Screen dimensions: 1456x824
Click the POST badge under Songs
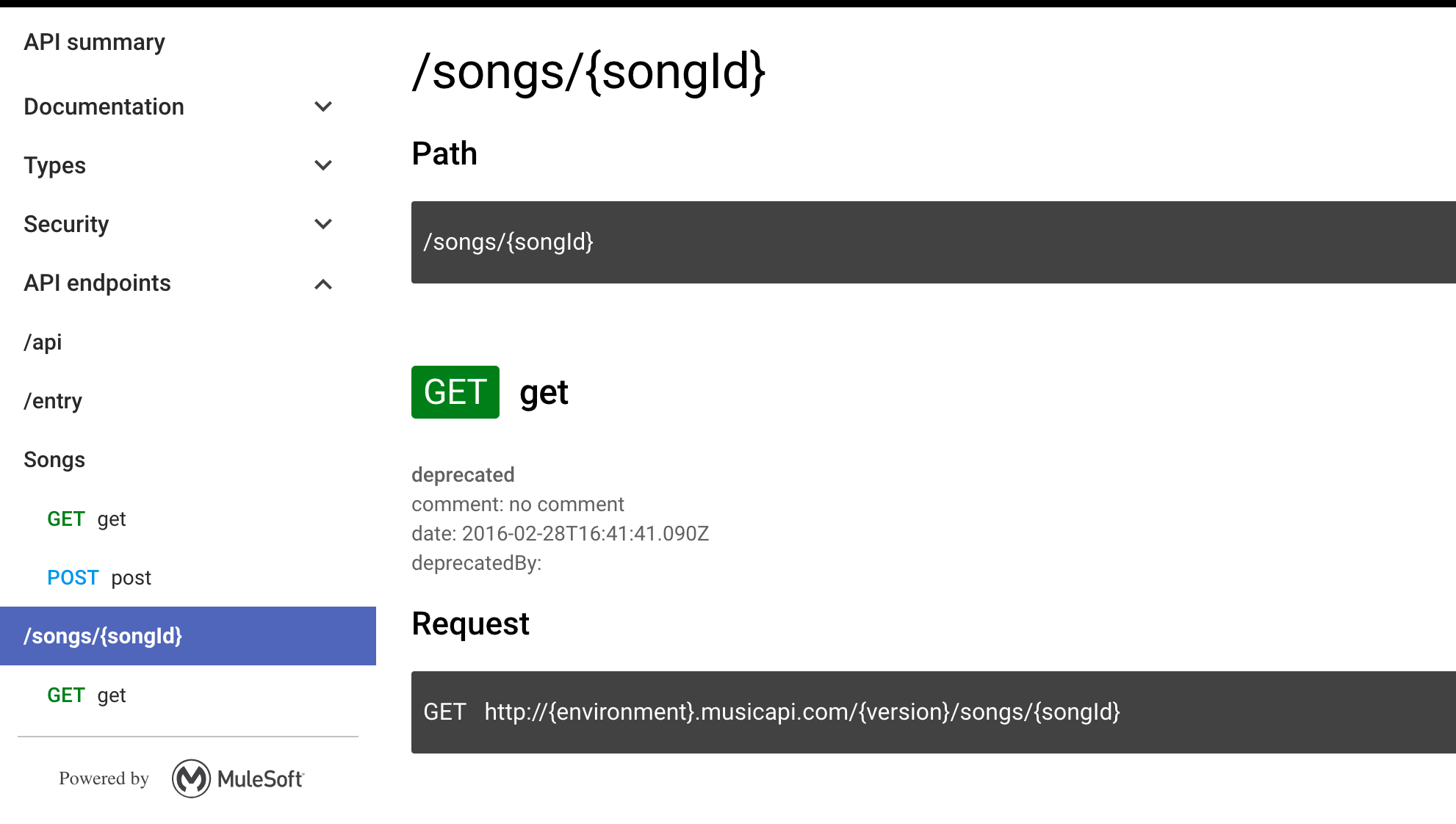pos(73,578)
